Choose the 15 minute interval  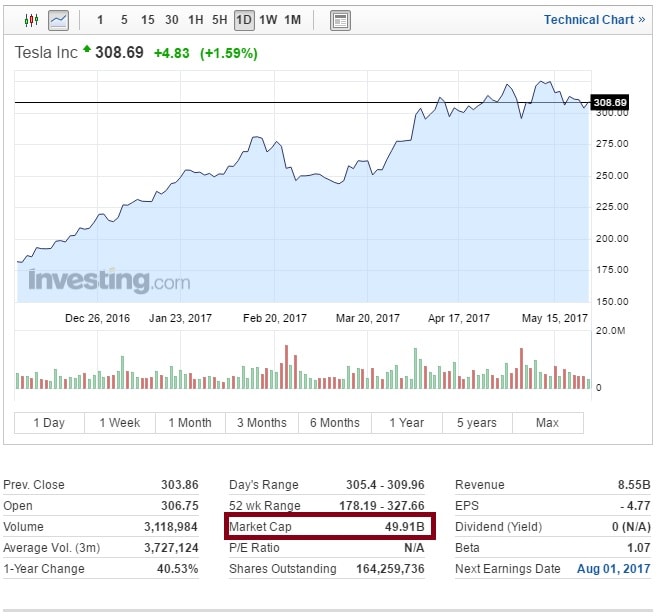148,20
